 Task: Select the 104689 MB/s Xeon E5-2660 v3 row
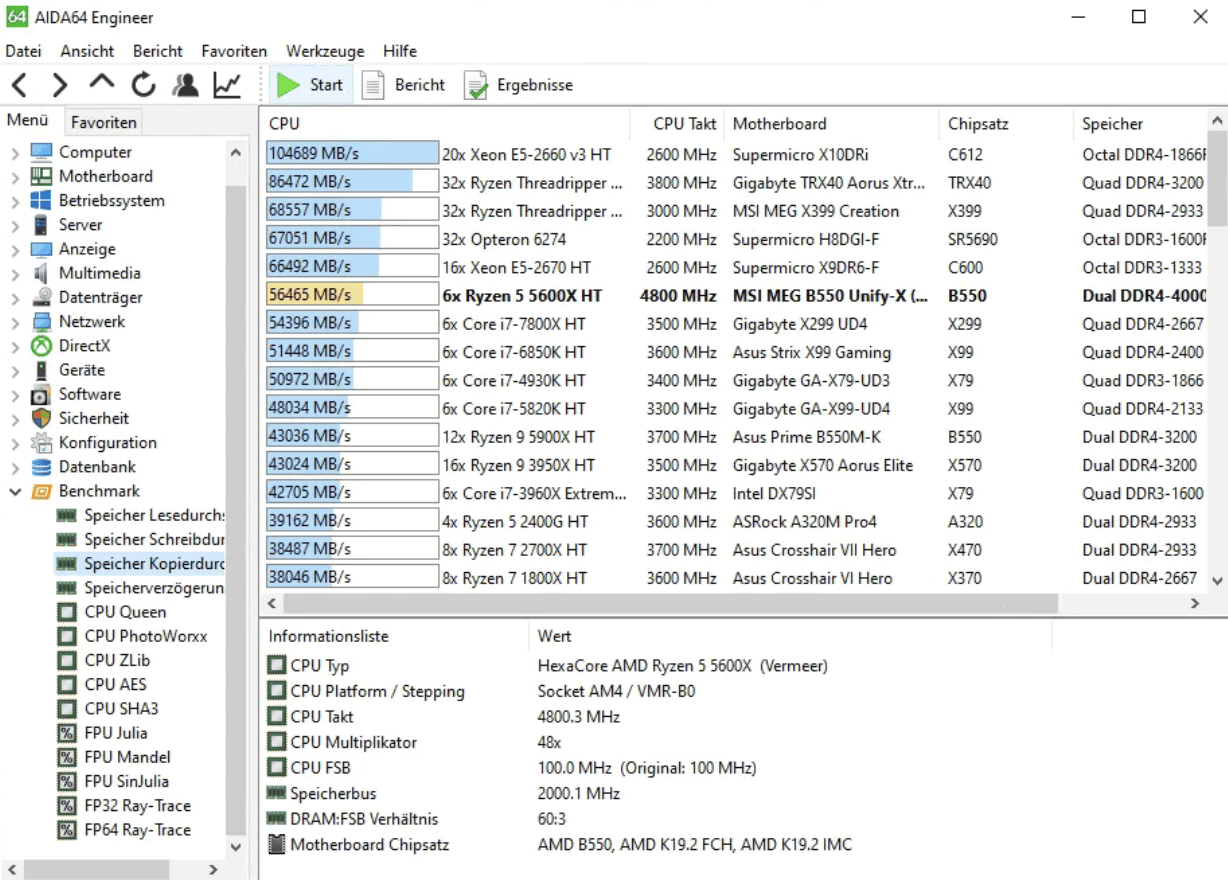coord(736,154)
